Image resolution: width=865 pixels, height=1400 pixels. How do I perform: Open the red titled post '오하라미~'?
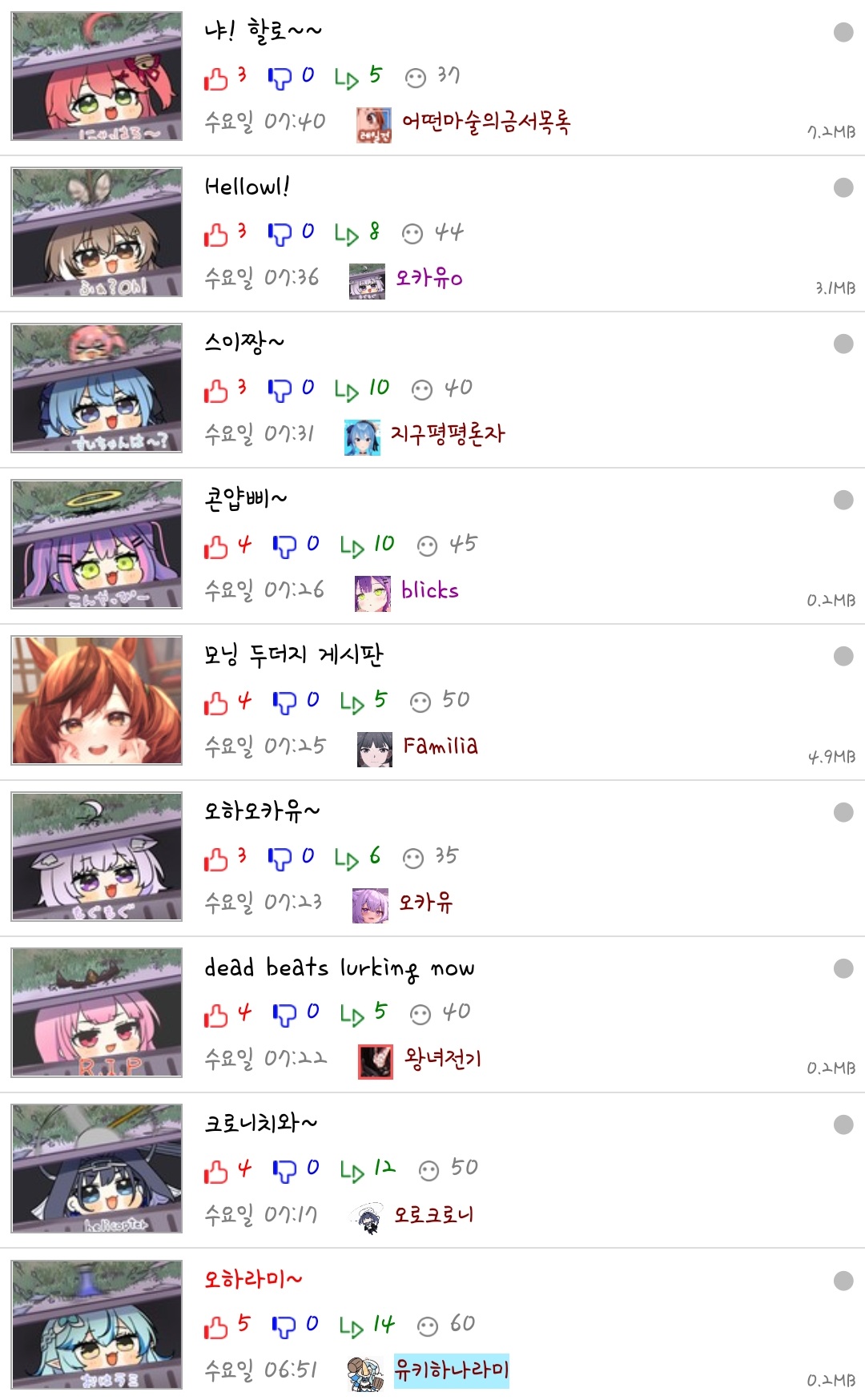(253, 1279)
